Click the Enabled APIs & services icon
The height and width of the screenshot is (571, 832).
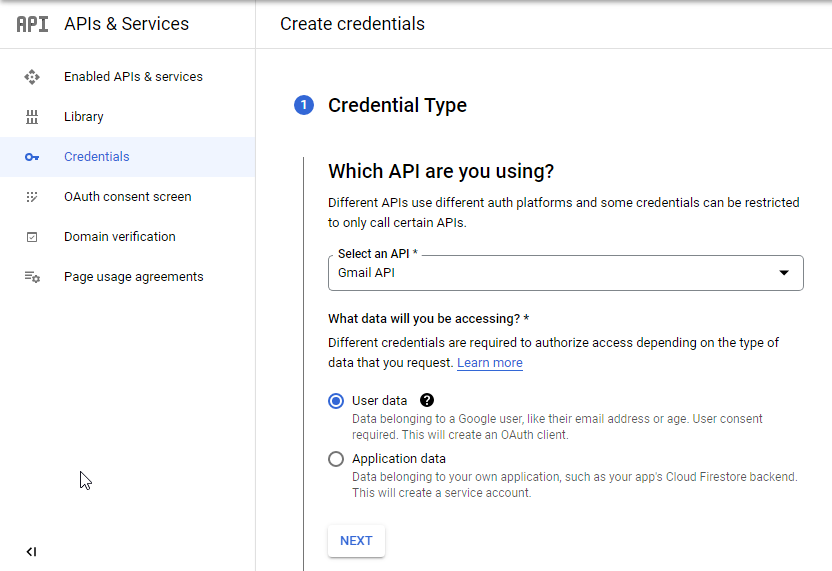pos(32,77)
